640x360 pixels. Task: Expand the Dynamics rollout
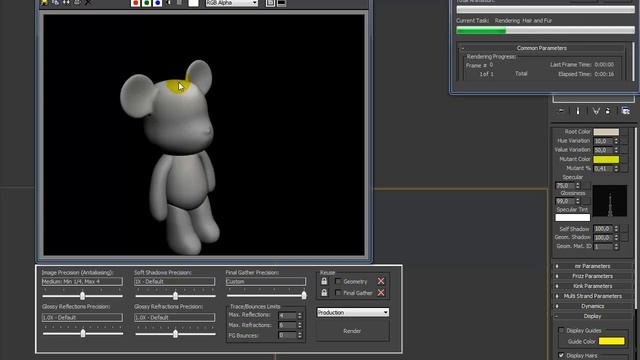(x=592, y=306)
